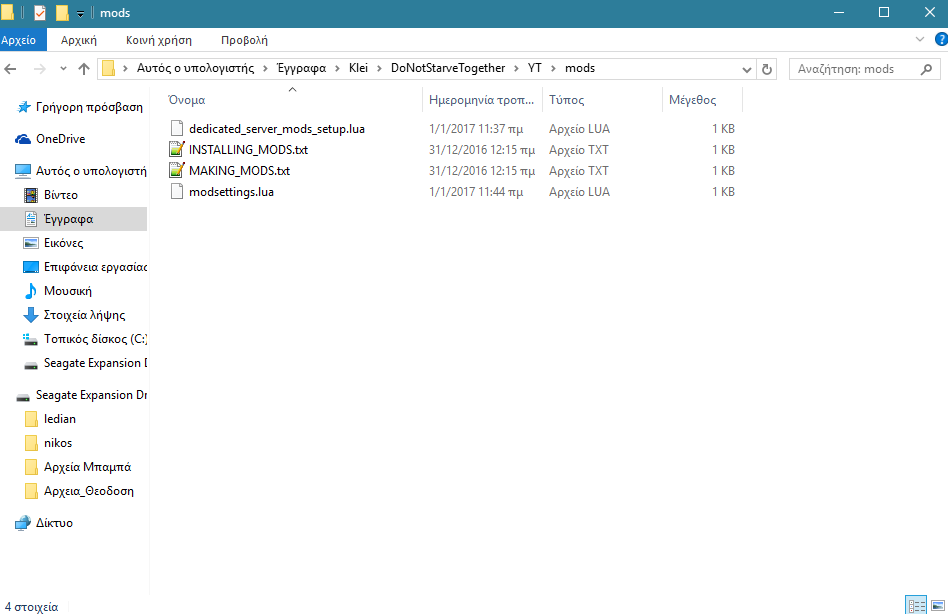
Task: Click the Help question mark icon
Action: point(938,40)
